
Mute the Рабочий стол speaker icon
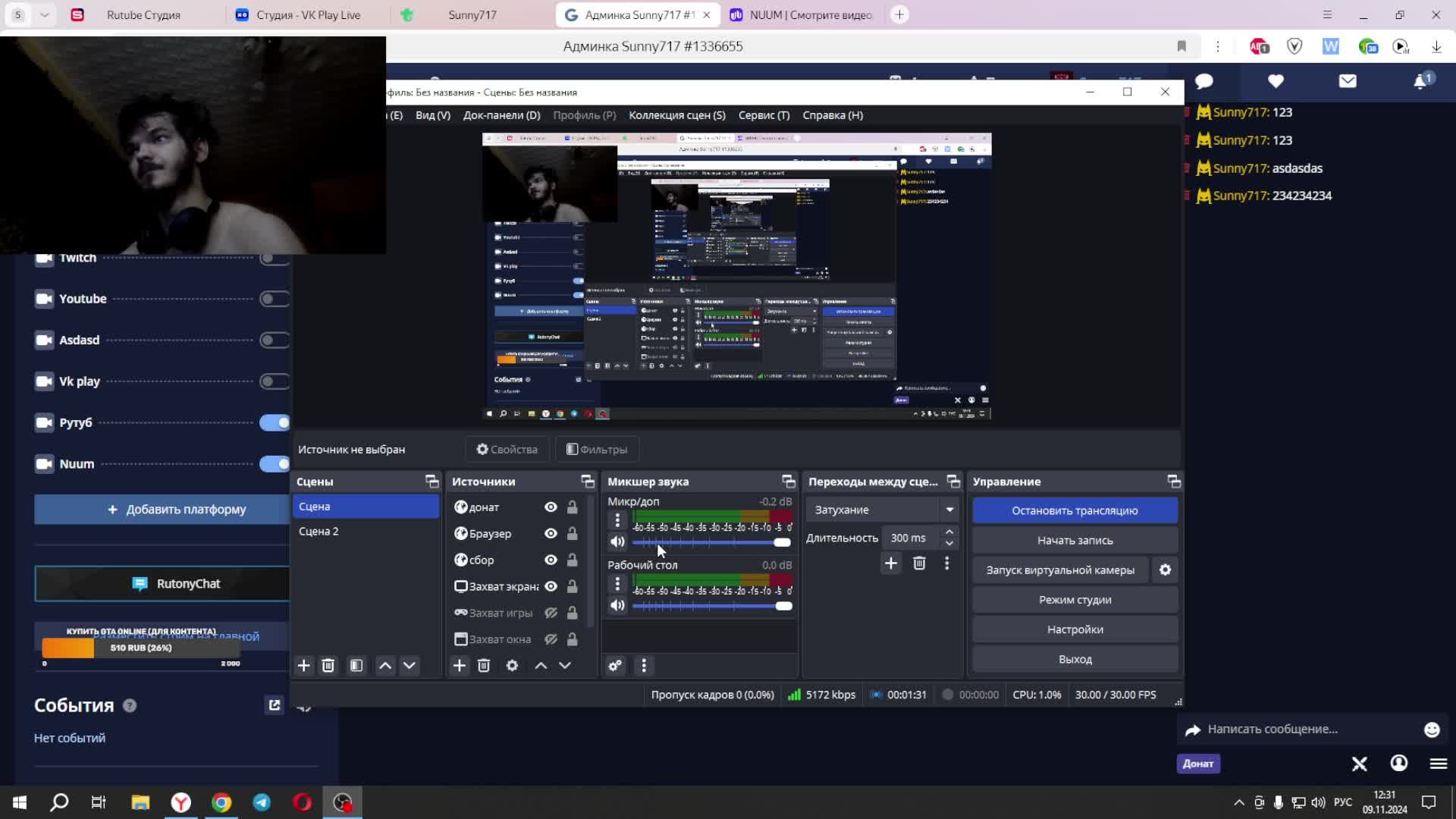point(617,605)
